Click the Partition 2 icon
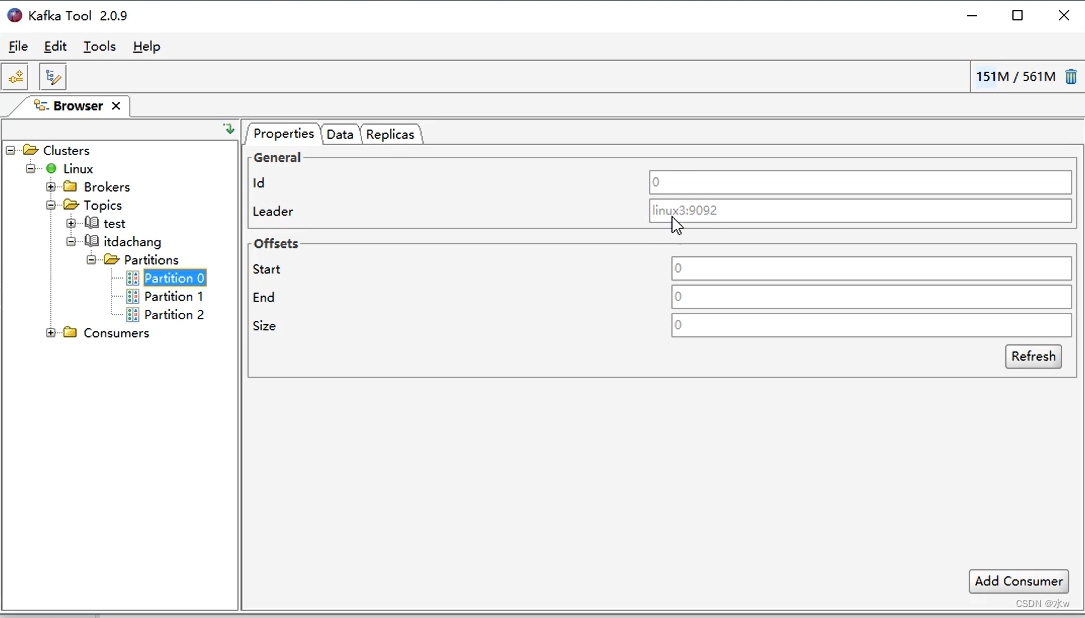The image size is (1085, 618). tap(133, 314)
